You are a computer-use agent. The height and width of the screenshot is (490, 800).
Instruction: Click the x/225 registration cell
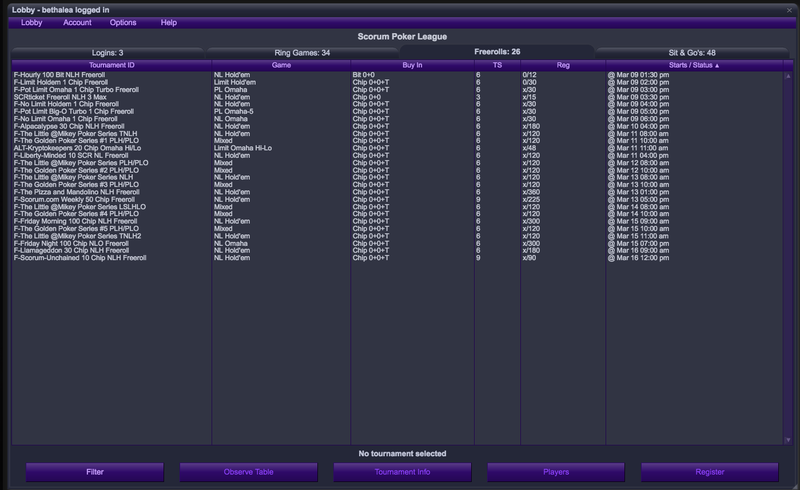[531, 200]
